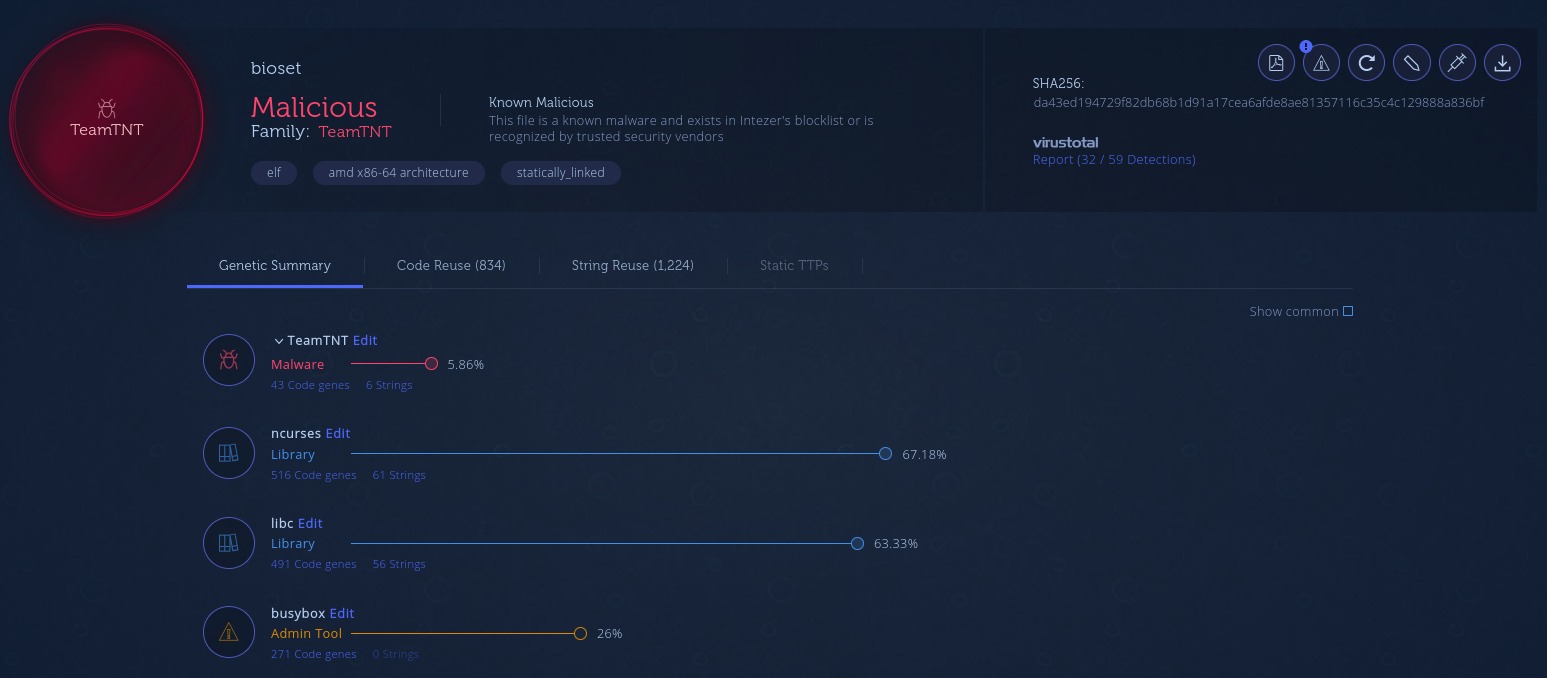Collapse the TeamTNT family row chevron
This screenshot has height=678, width=1547.
[x=279, y=341]
